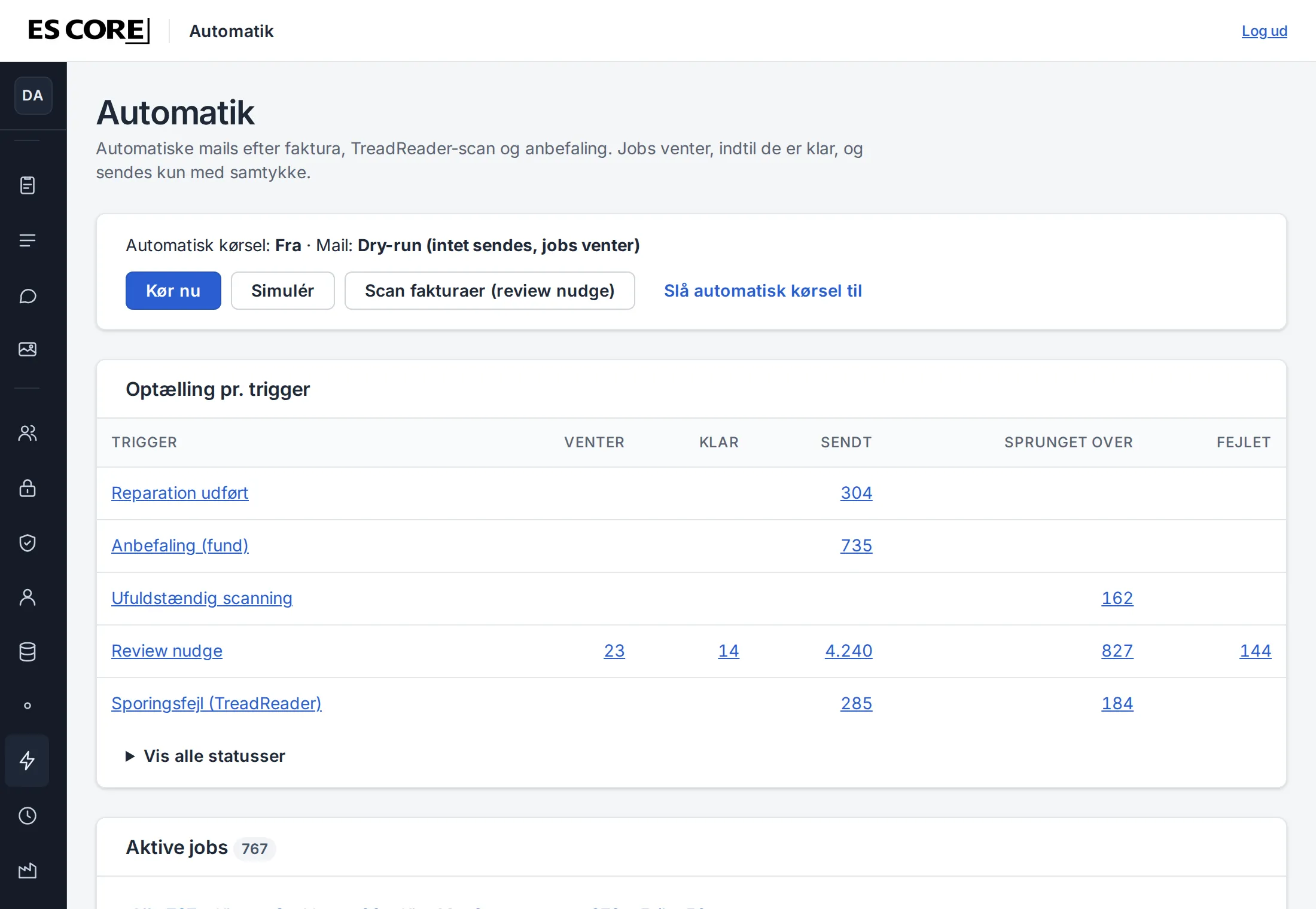
Task: Click the DA language badge
Action: pos(33,96)
